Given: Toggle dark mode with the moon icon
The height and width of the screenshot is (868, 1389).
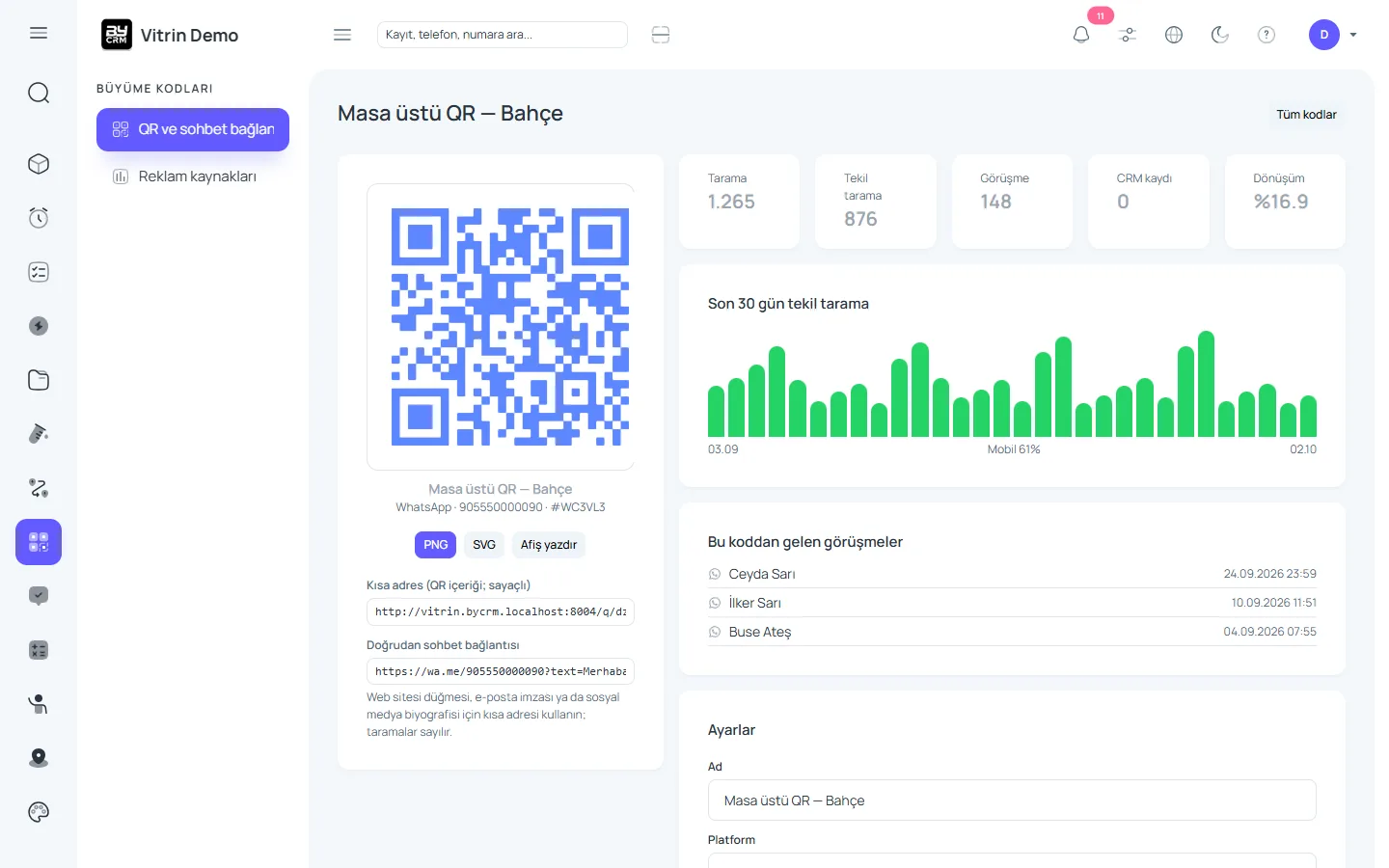Looking at the screenshot, I should click(1220, 35).
